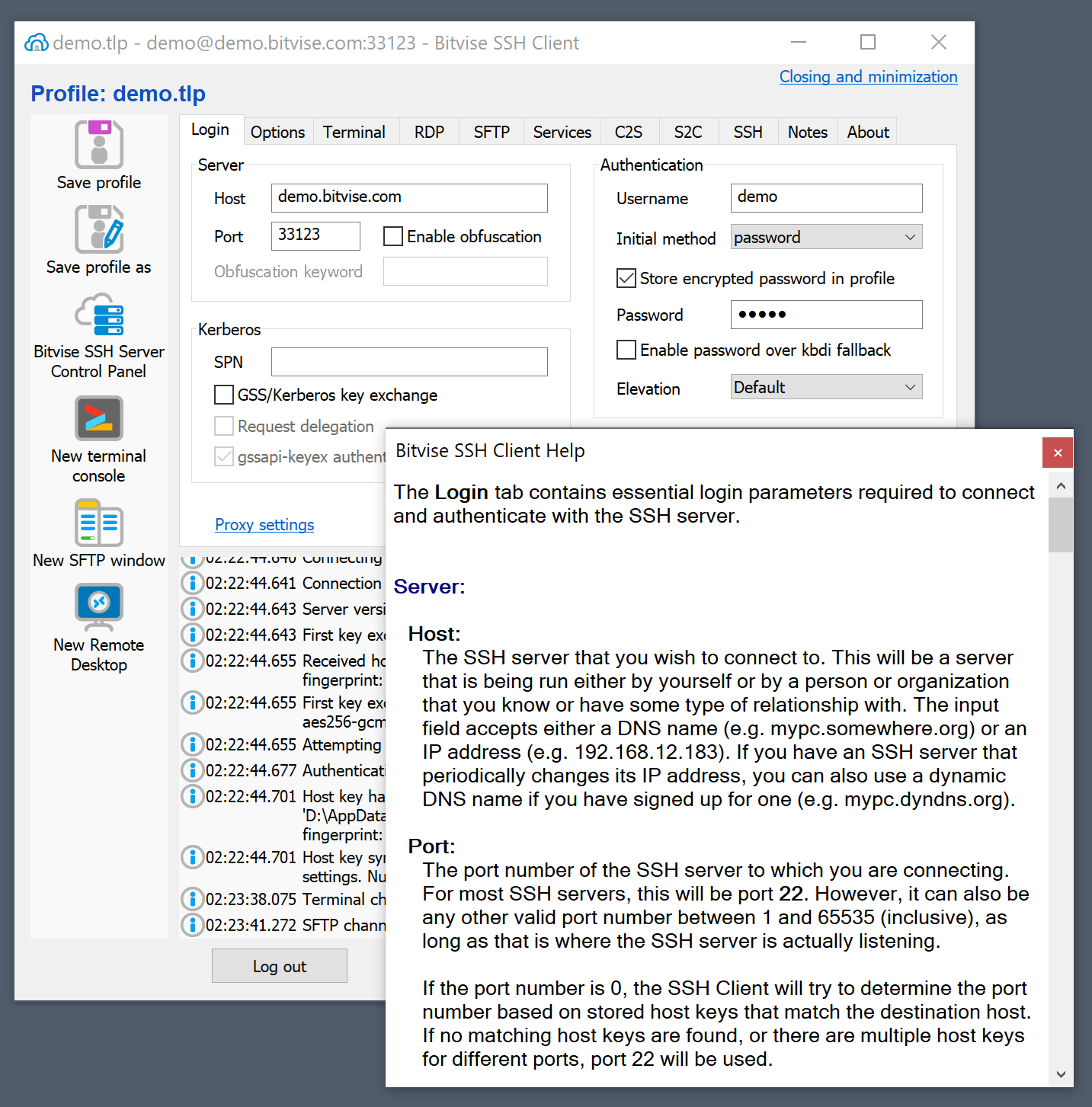Start a New Remote Desktop session
This screenshot has width=1092, height=1107.
(99, 606)
